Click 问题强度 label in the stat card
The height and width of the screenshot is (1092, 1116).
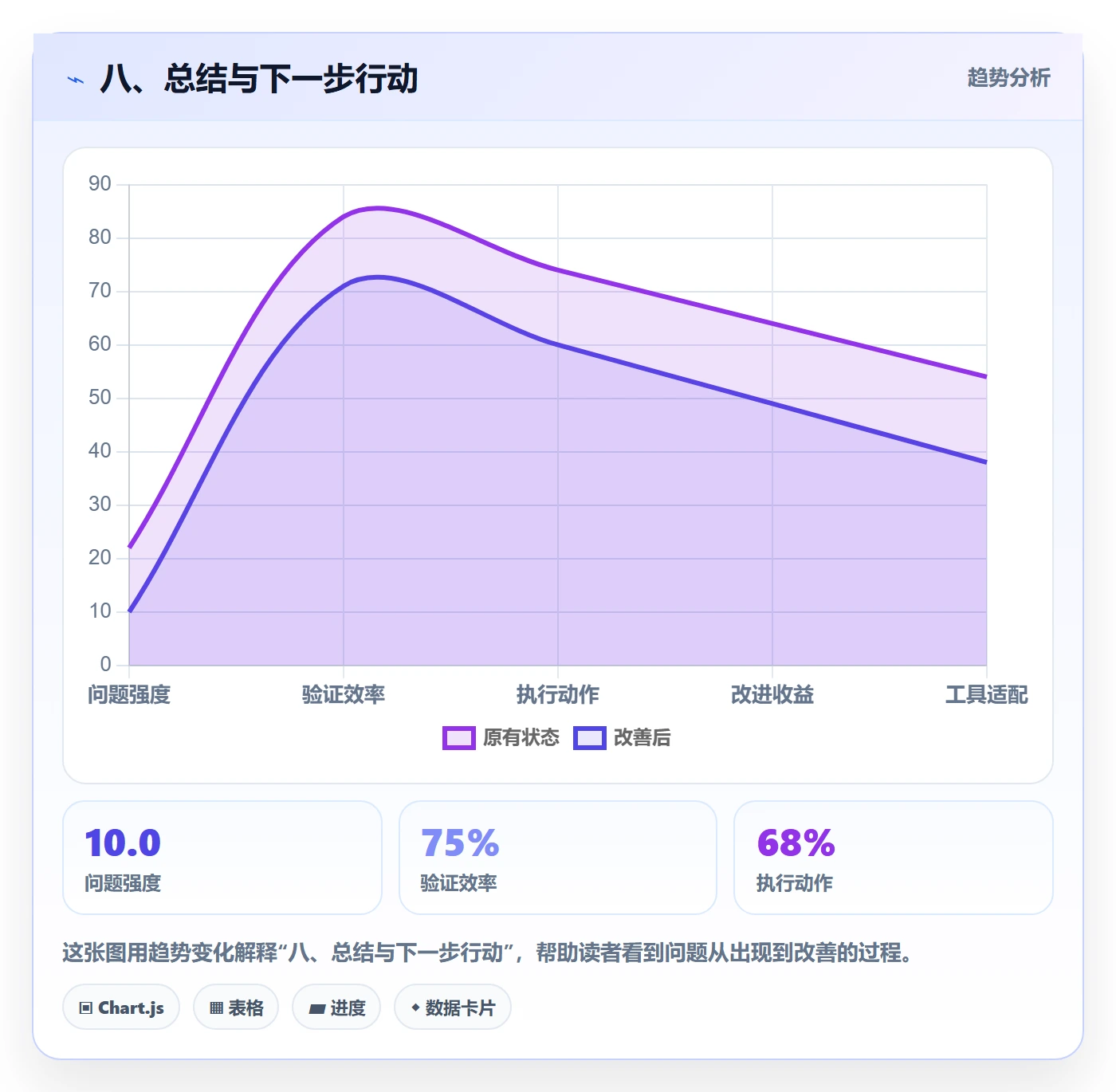(123, 883)
